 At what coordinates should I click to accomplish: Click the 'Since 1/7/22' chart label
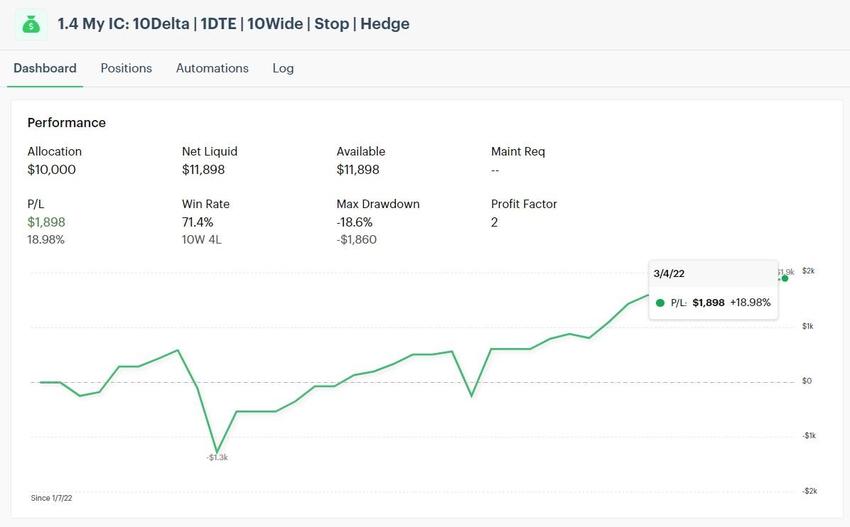click(x=52, y=497)
